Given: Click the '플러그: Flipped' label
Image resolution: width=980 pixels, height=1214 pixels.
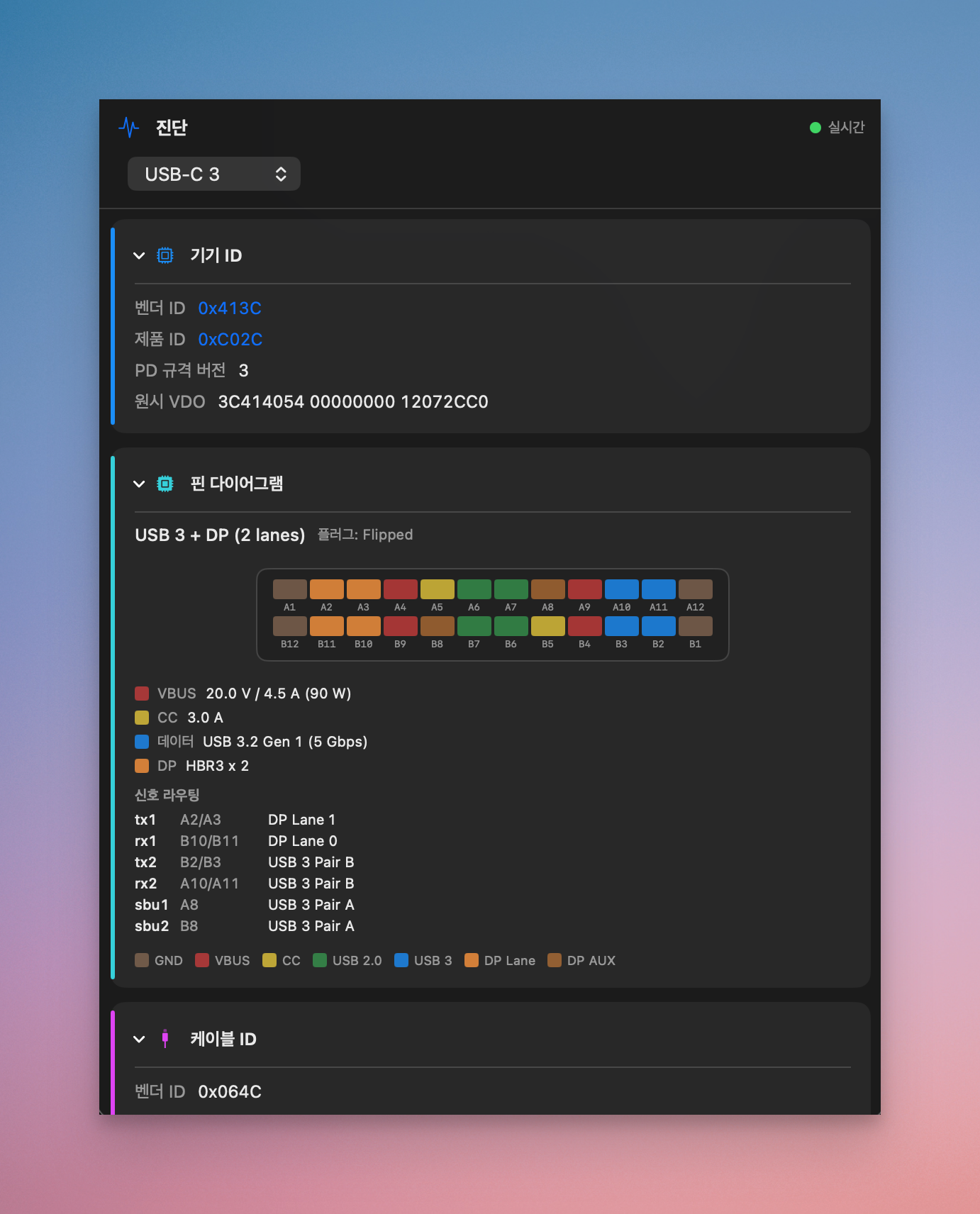Looking at the screenshot, I should pos(365,535).
